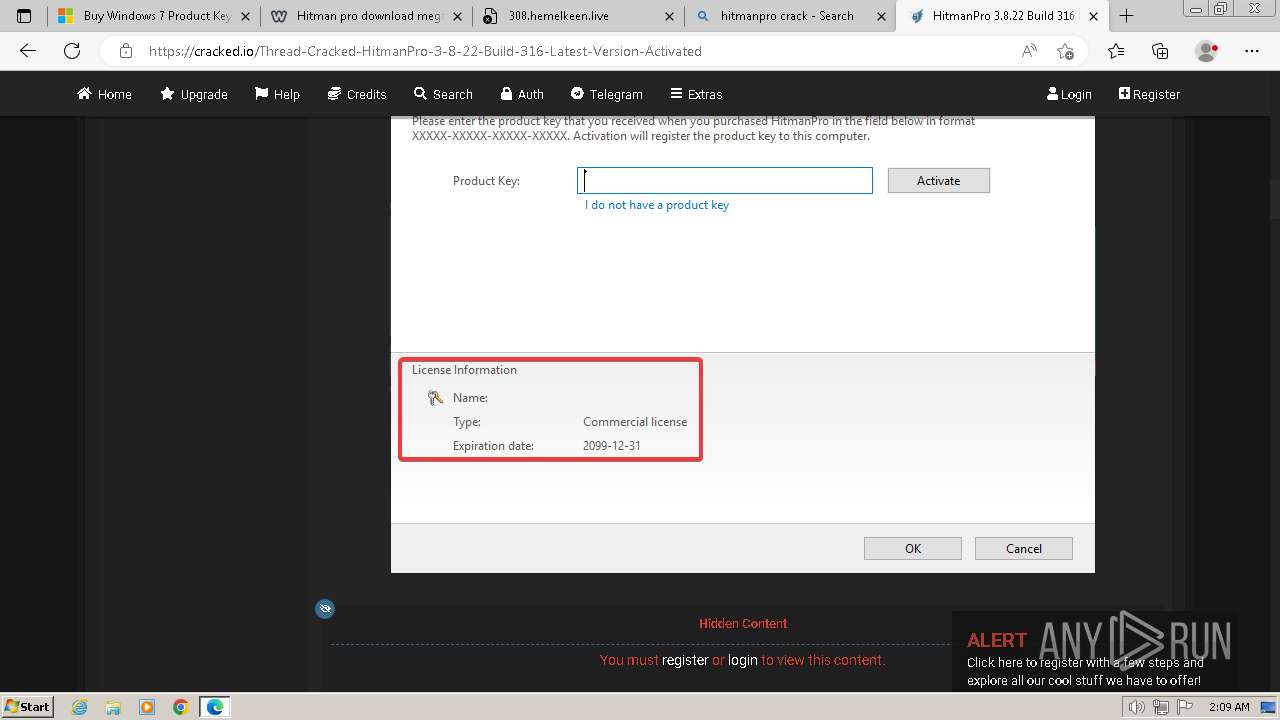Open the Auth page
The image size is (1280, 720).
(x=522, y=94)
